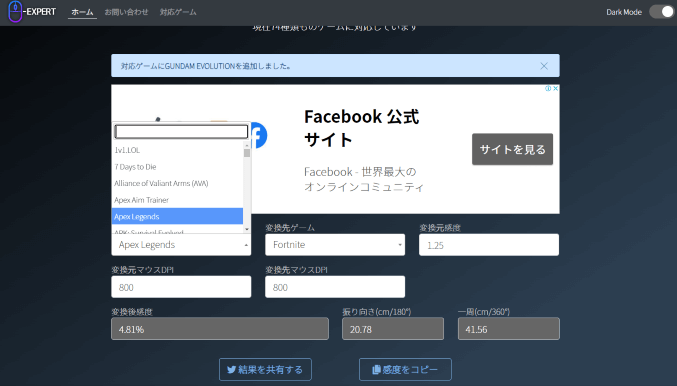Click the ad description about Facebook community
This screenshot has width=677, height=386.
(x=364, y=179)
